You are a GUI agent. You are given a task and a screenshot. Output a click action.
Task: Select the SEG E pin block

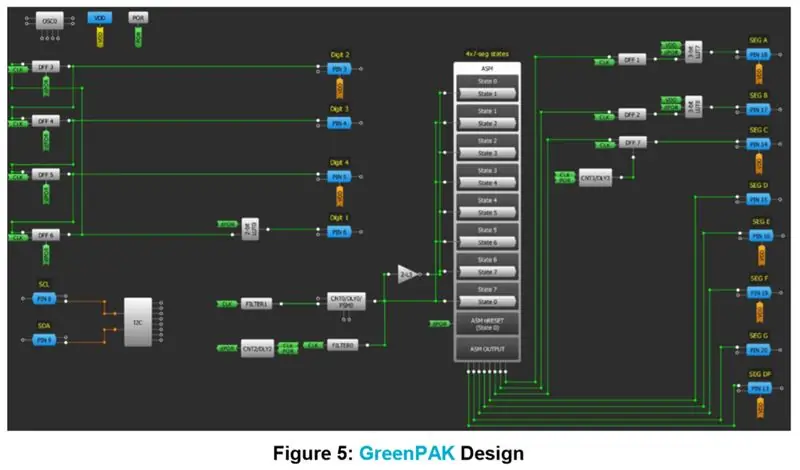click(761, 236)
